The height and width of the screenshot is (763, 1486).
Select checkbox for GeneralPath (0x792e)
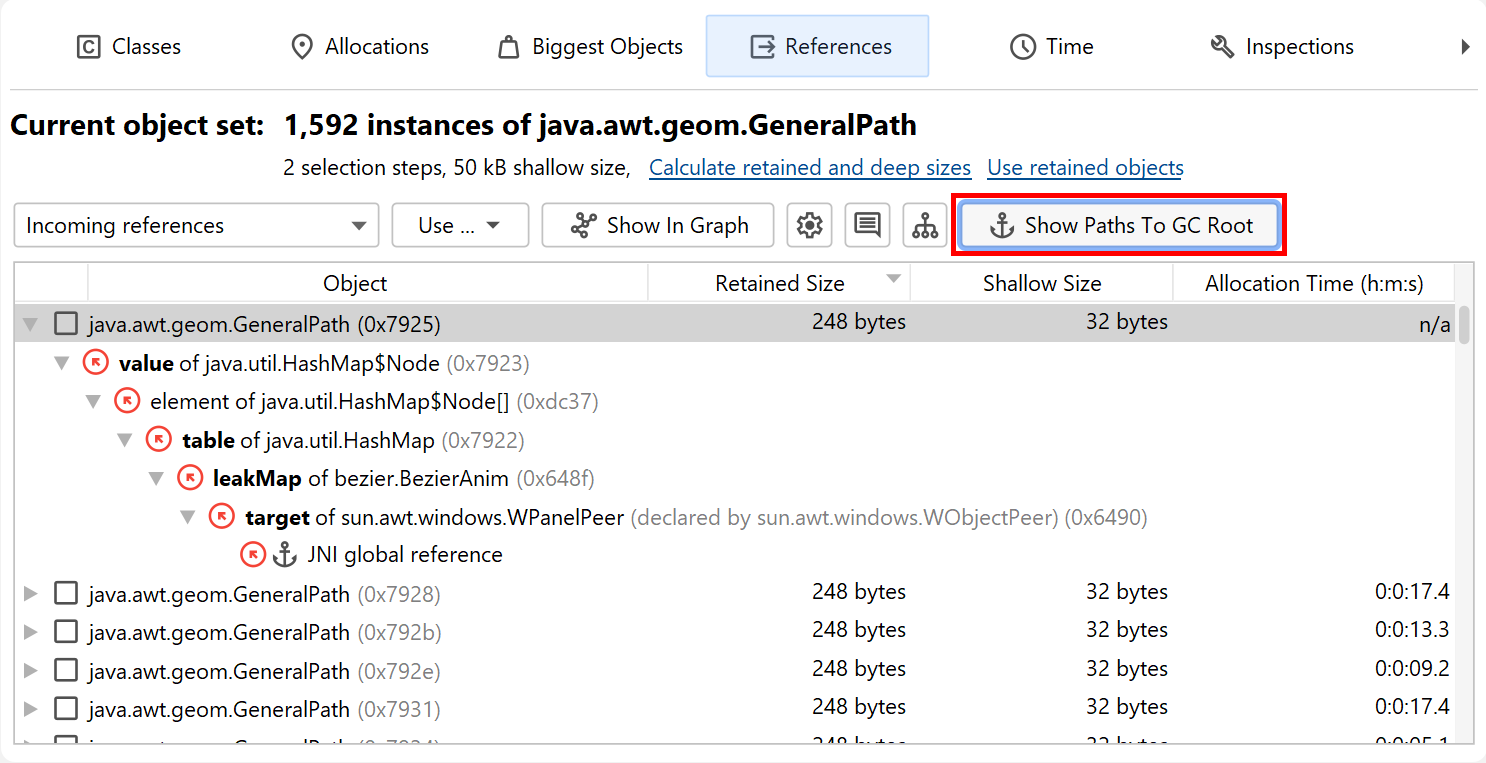tap(66, 671)
